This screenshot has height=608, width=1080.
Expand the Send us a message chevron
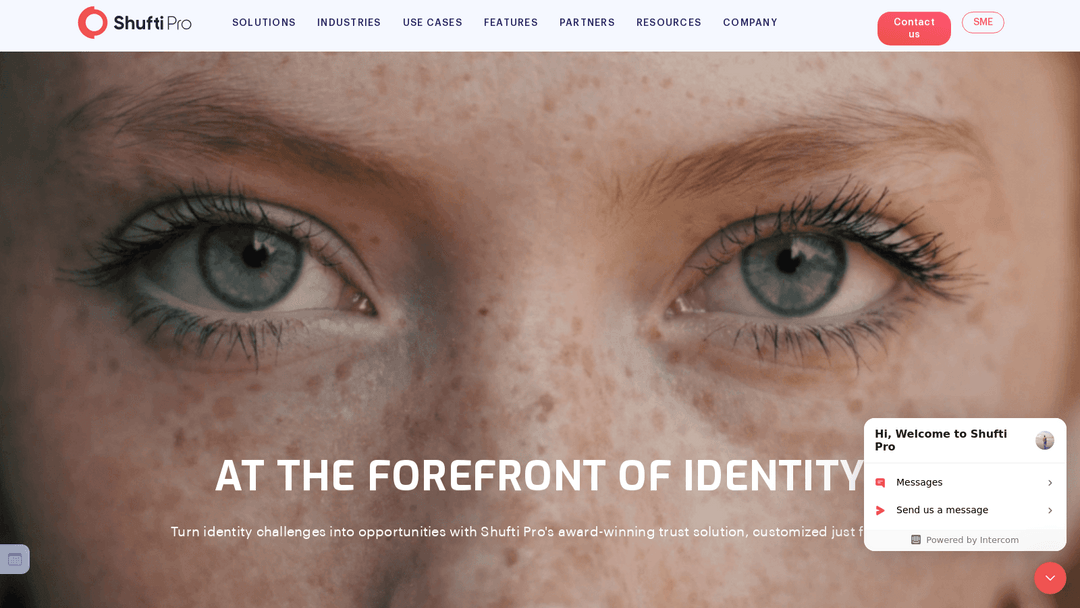(1050, 510)
